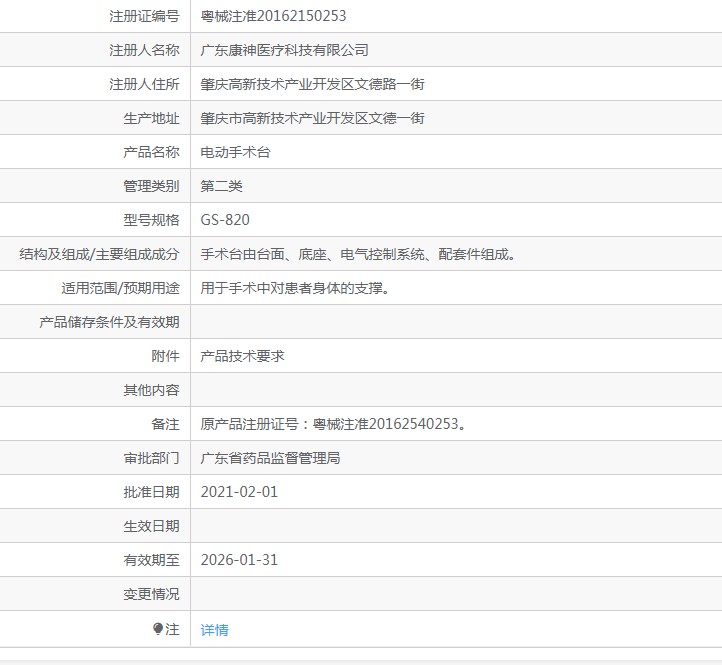Click the expiry date 2026-01-31
The image size is (722, 665).
239,560
